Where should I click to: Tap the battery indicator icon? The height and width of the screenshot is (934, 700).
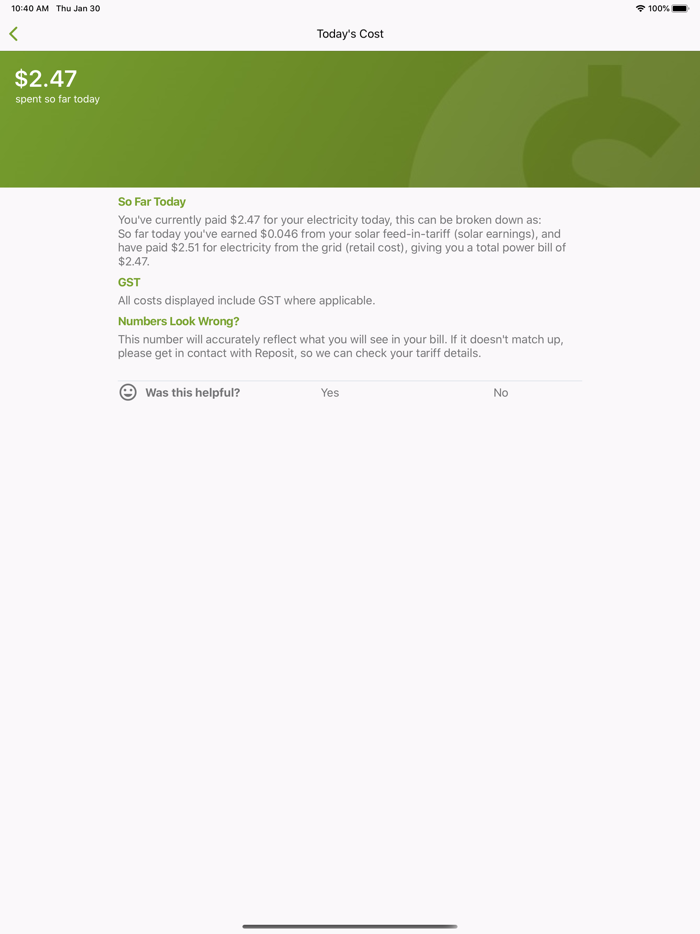[680, 8]
